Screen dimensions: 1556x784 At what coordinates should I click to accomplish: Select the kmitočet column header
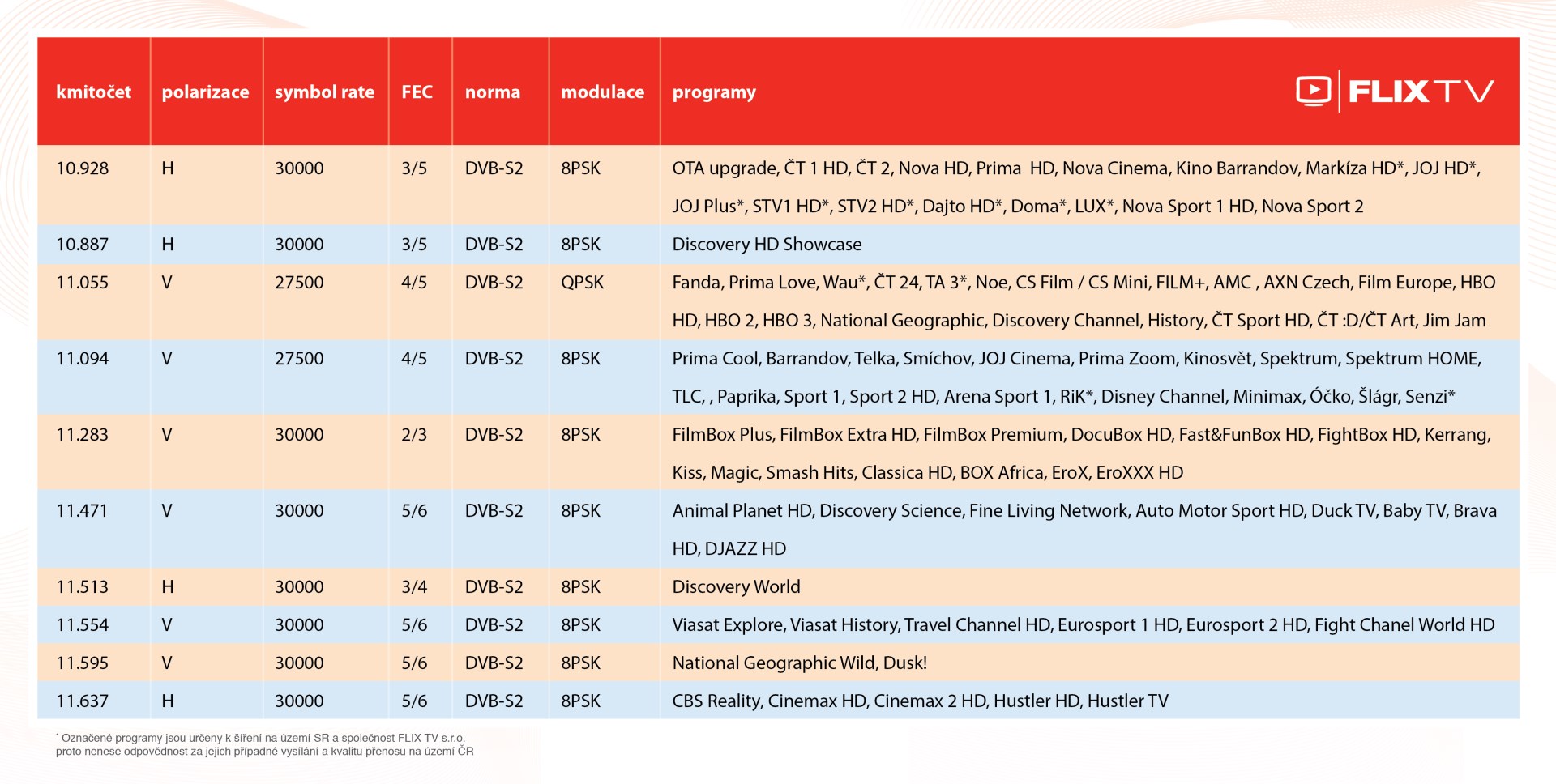93,92
